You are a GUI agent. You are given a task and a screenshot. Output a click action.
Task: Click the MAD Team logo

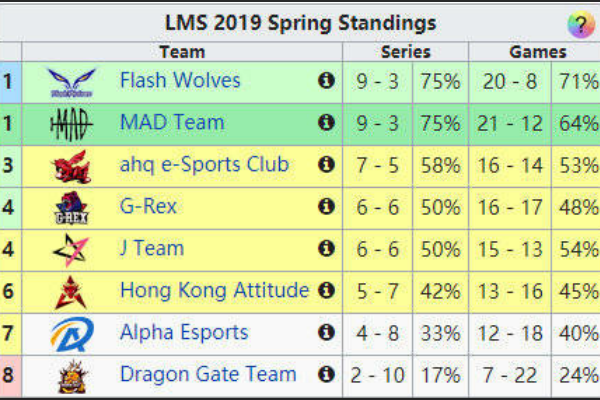[72, 124]
